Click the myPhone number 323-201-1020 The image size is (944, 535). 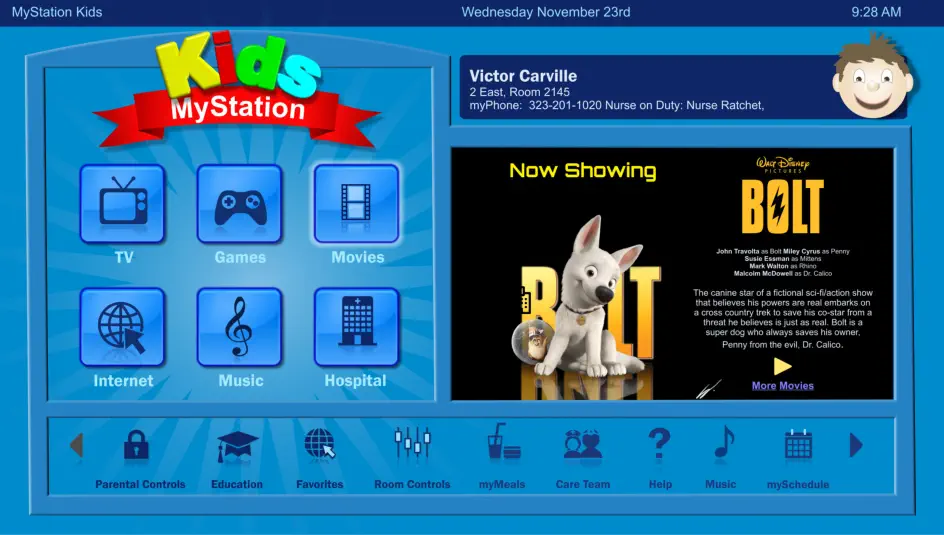pyautogui.click(x=565, y=105)
